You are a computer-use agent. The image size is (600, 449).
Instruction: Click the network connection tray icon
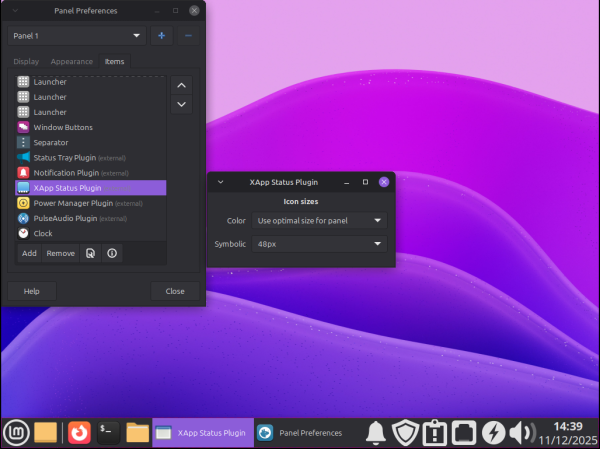pyautogui.click(x=464, y=433)
